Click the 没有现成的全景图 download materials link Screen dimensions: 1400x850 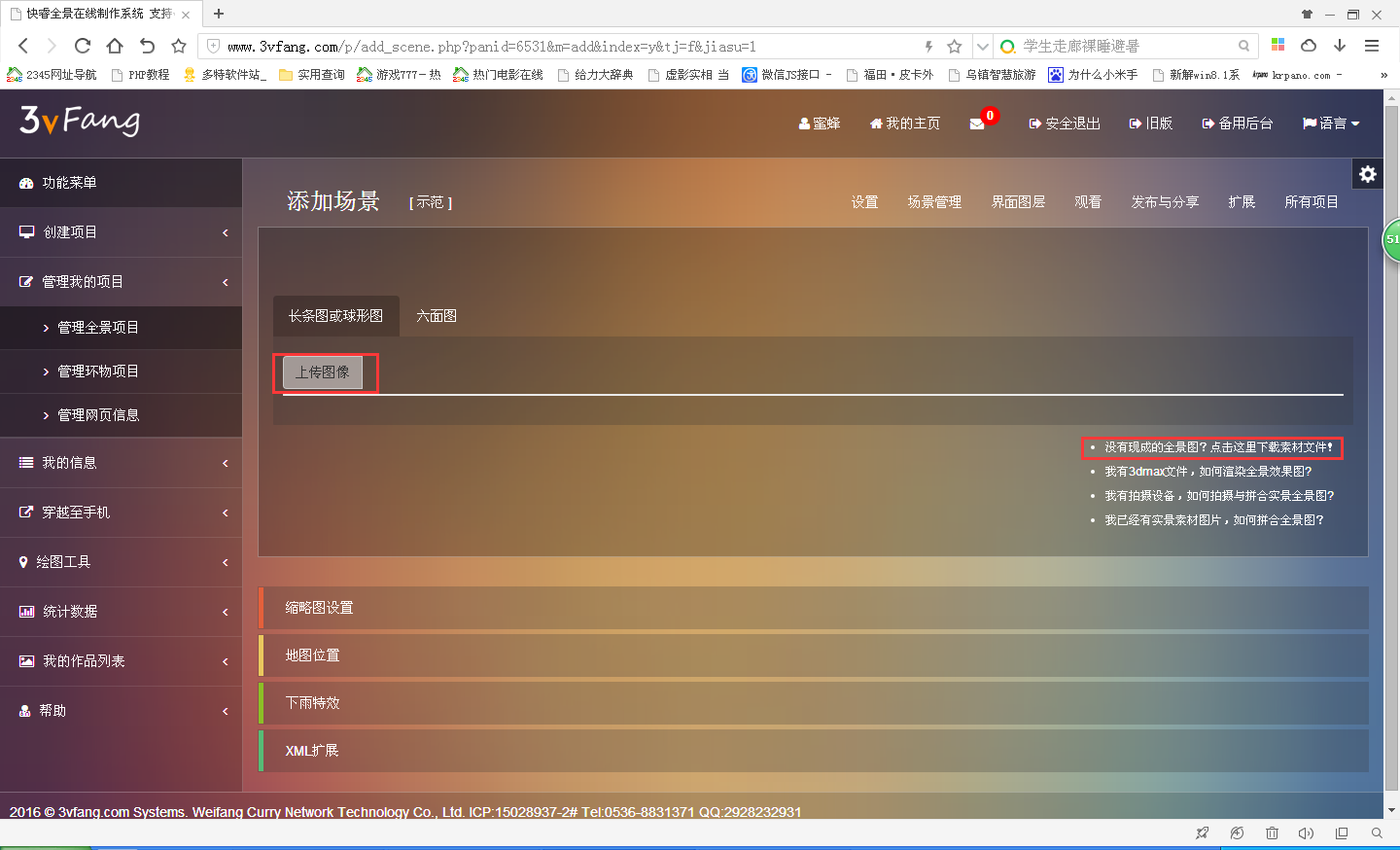(1218, 447)
